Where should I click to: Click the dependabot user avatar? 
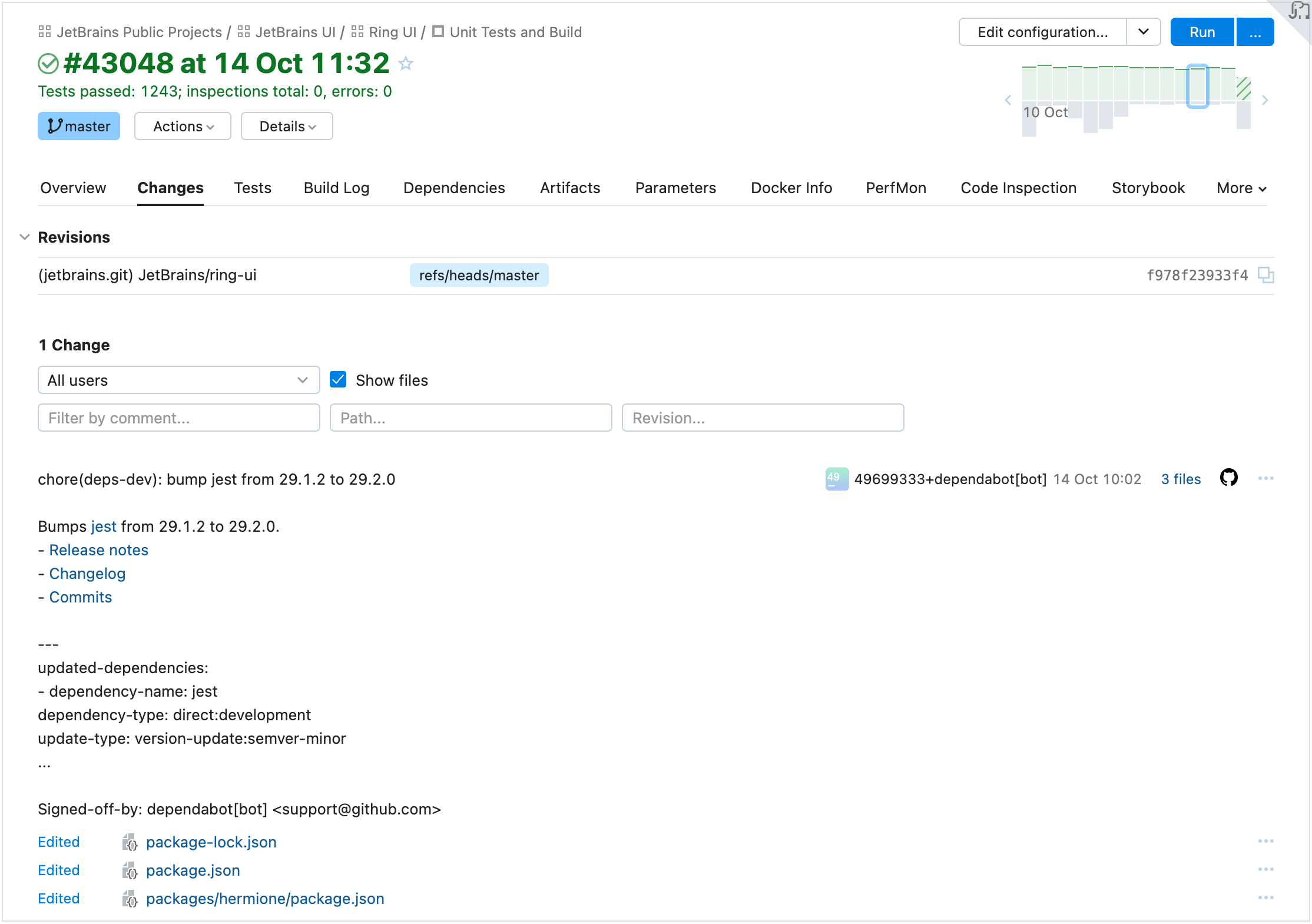(x=836, y=479)
